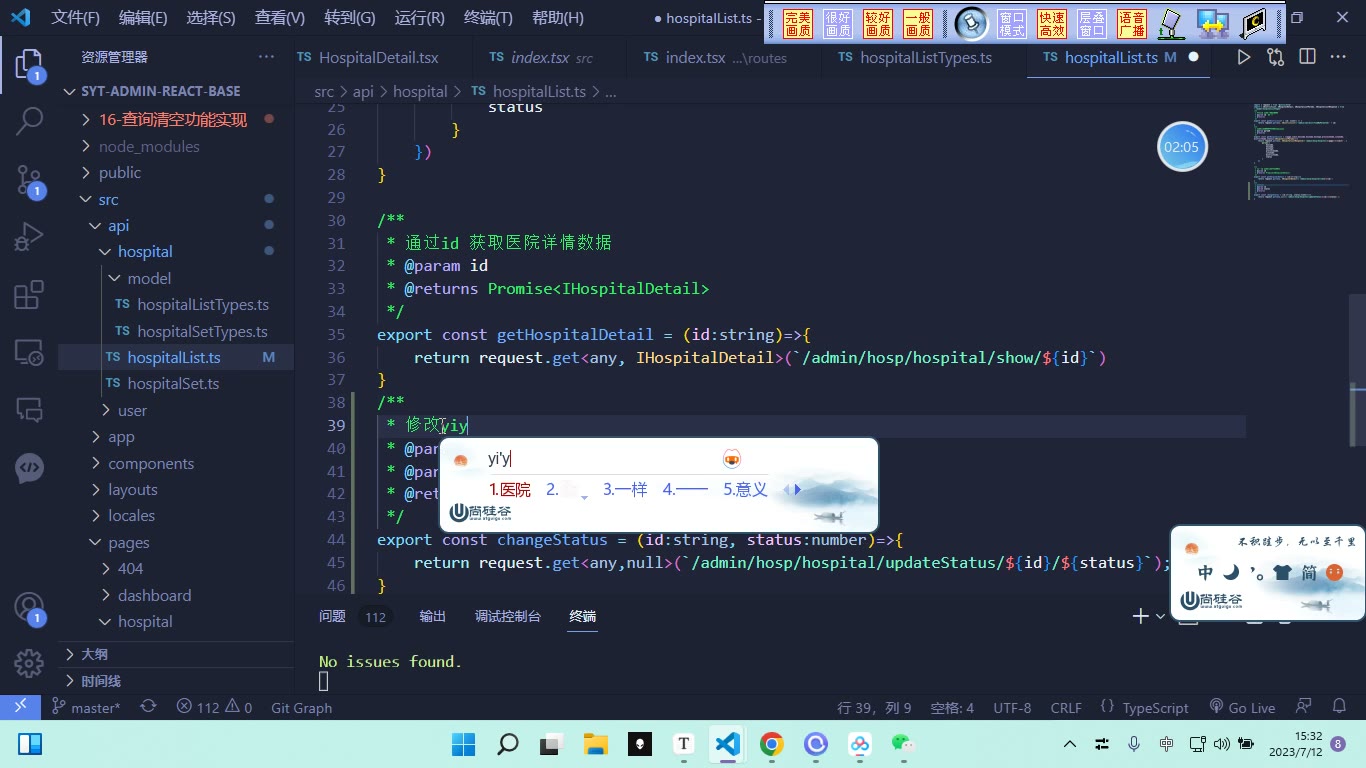The height and width of the screenshot is (768, 1366).
Task: Click the Split Editor icon
Action: (1307, 58)
